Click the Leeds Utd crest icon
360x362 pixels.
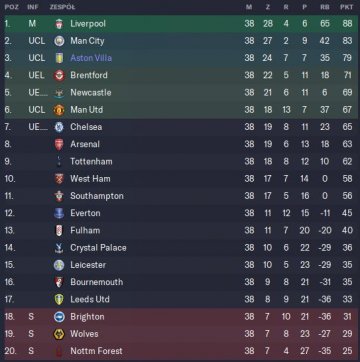pyautogui.click(x=59, y=299)
